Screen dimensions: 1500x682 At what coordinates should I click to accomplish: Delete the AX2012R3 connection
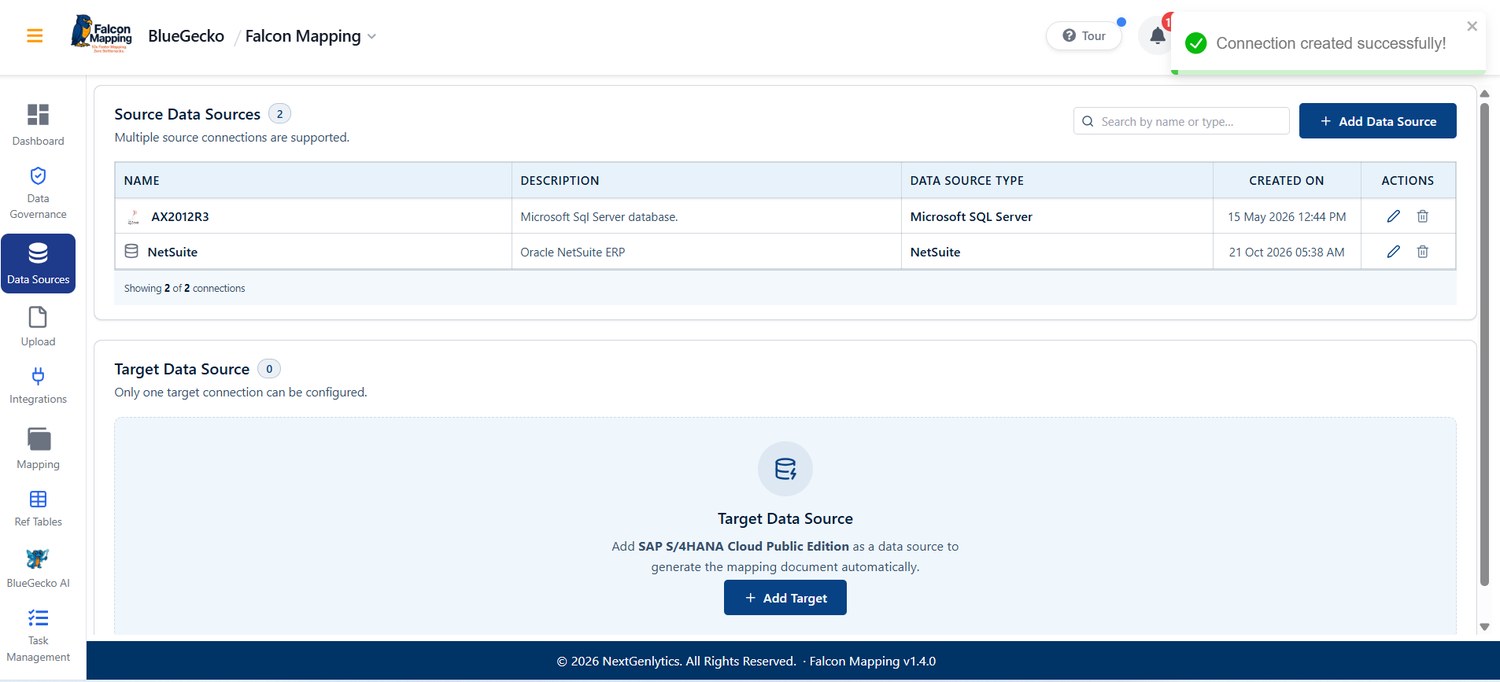pyautogui.click(x=1422, y=216)
